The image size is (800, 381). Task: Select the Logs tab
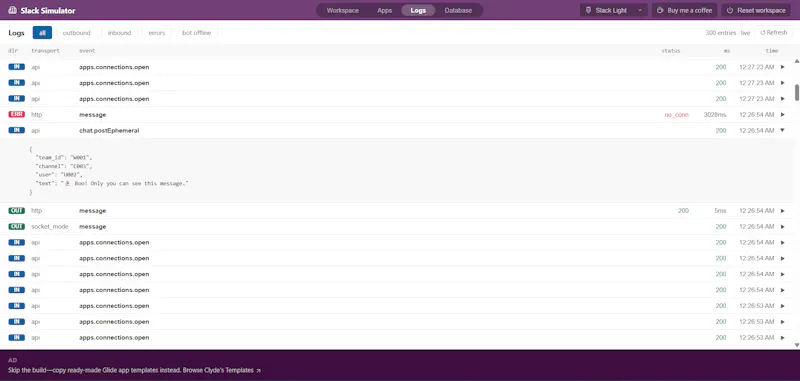418,10
